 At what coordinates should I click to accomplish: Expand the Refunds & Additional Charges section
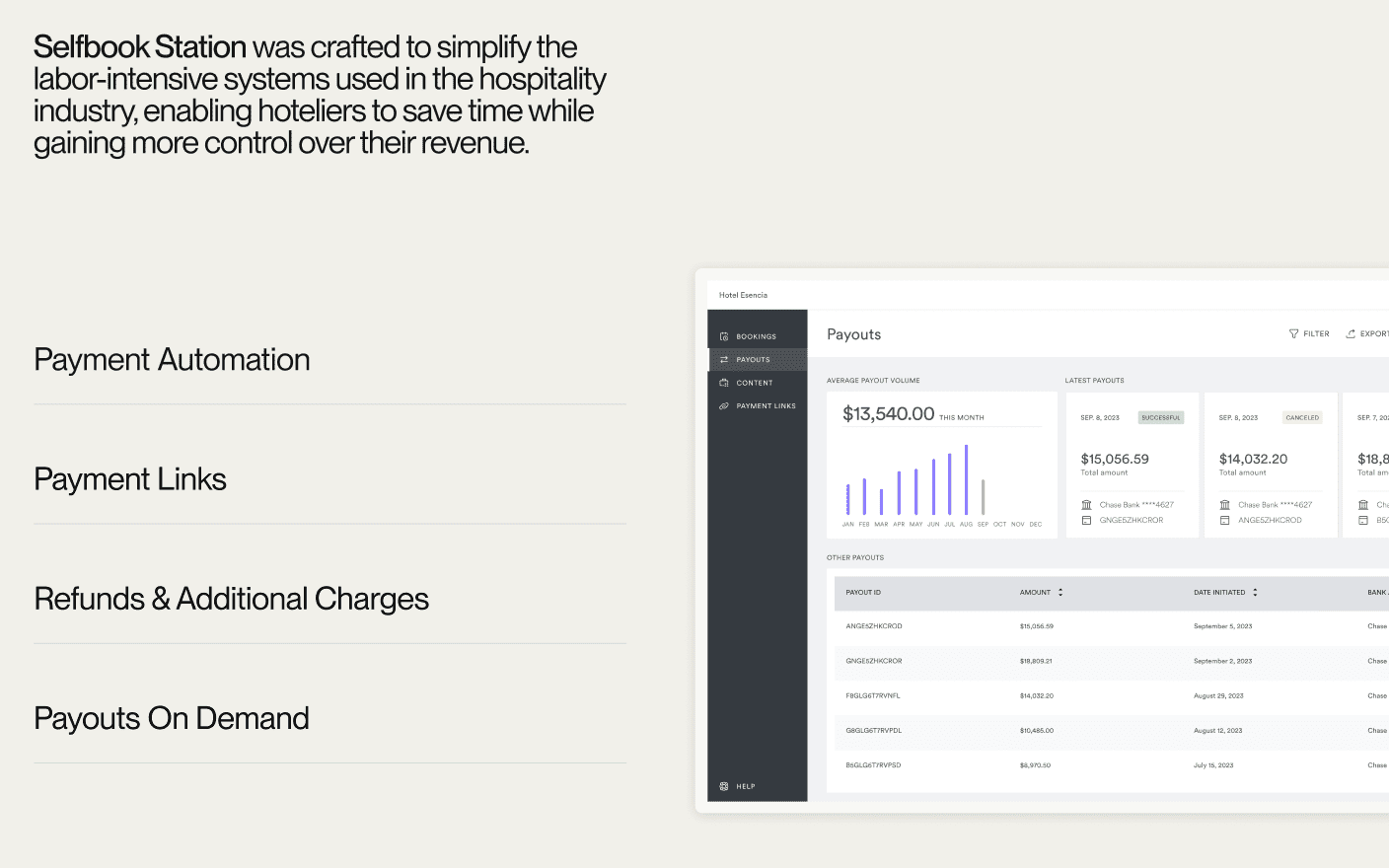point(231,599)
